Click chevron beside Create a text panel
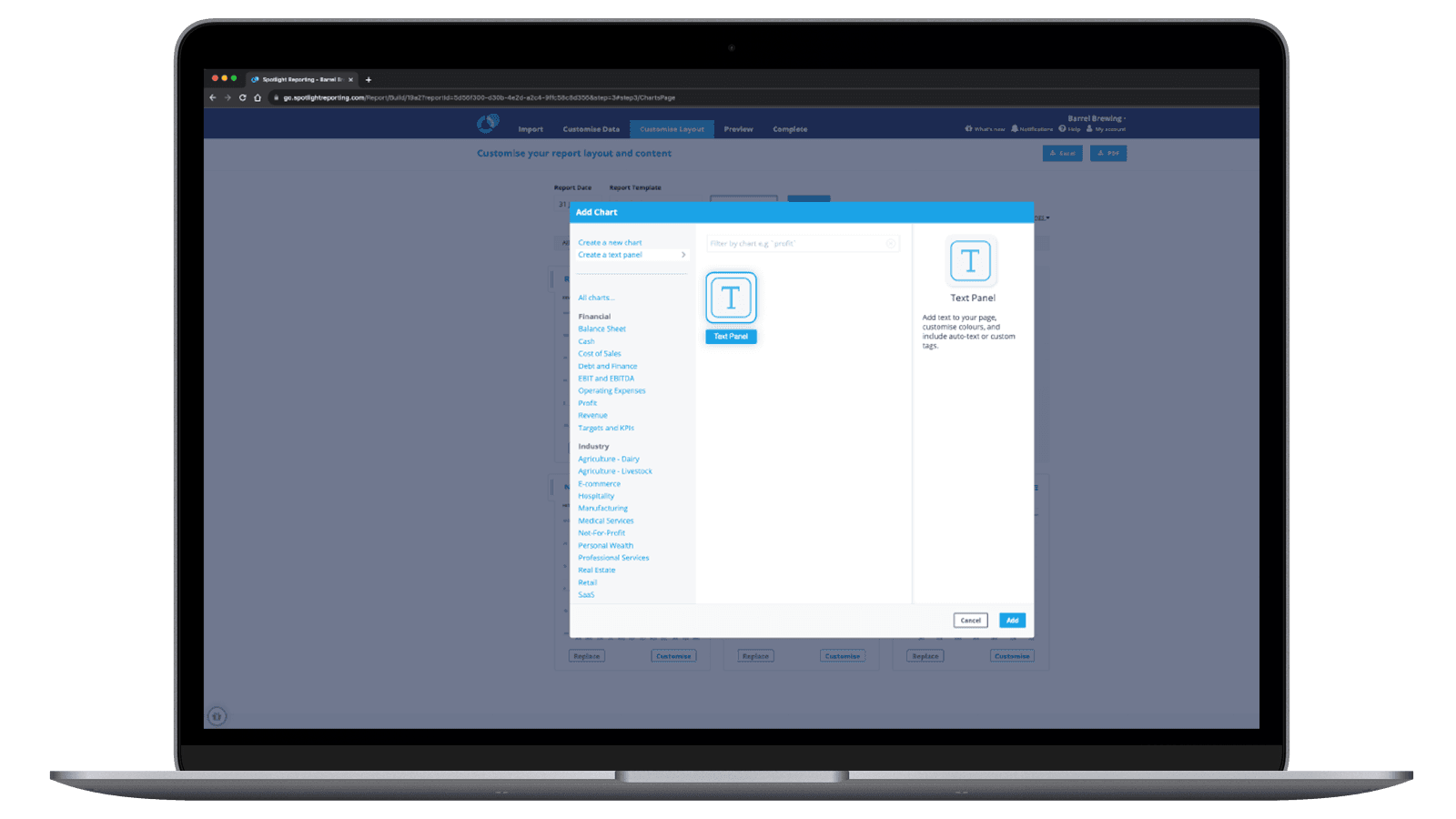1456x819 pixels. pos(683,255)
